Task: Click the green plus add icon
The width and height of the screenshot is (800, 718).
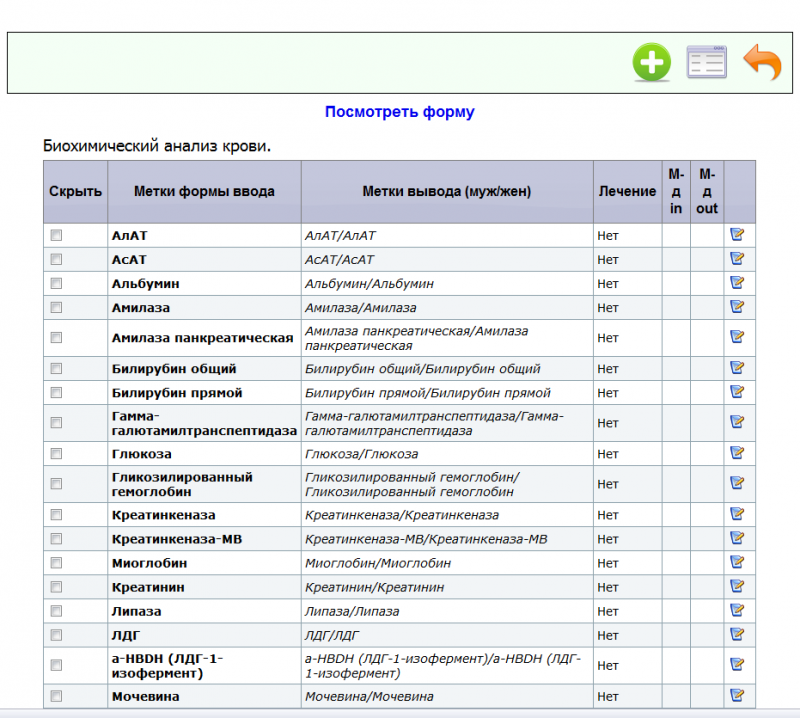Action: pos(652,63)
